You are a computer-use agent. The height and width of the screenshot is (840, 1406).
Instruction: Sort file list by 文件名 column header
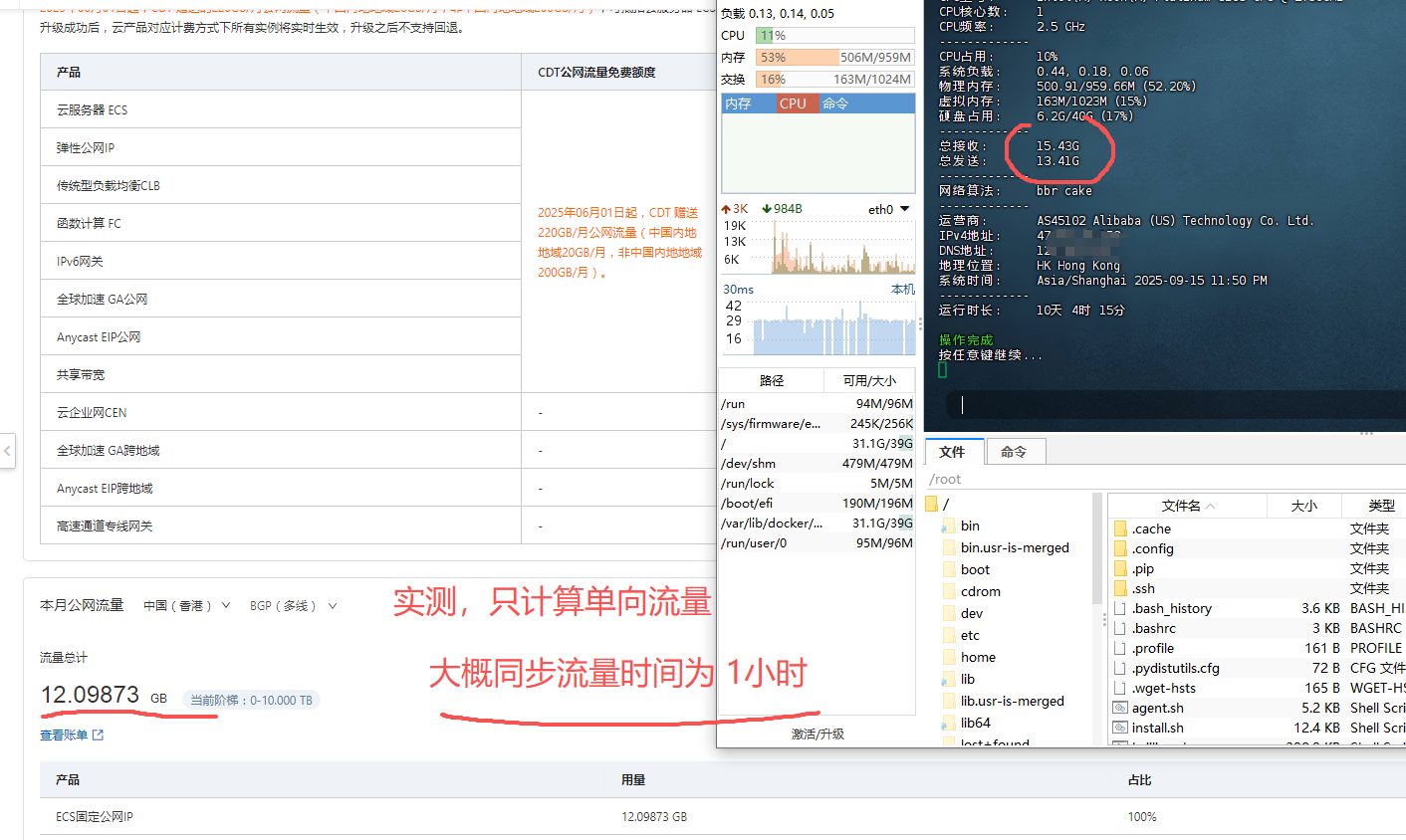click(1181, 506)
